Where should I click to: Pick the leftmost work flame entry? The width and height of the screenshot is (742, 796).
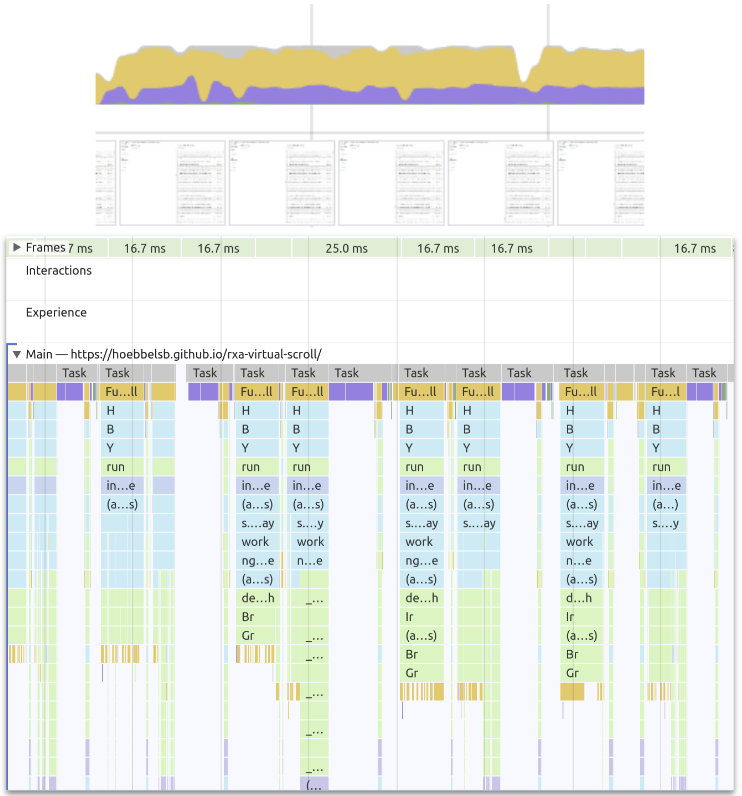pyautogui.click(x=255, y=542)
